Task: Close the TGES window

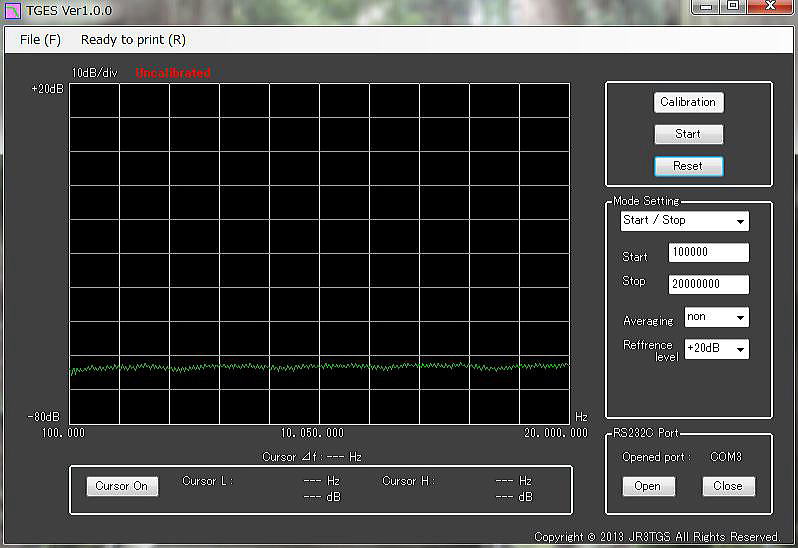Action: click(771, 7)
